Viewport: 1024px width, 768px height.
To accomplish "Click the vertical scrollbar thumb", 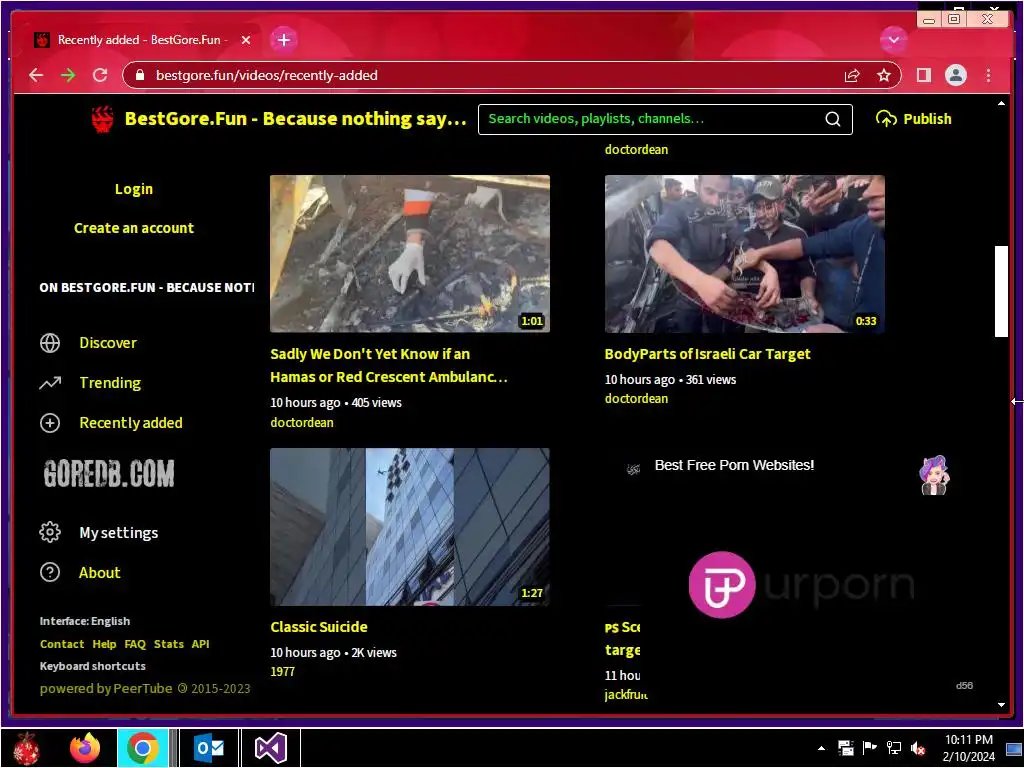I will tap(1001, 291).
